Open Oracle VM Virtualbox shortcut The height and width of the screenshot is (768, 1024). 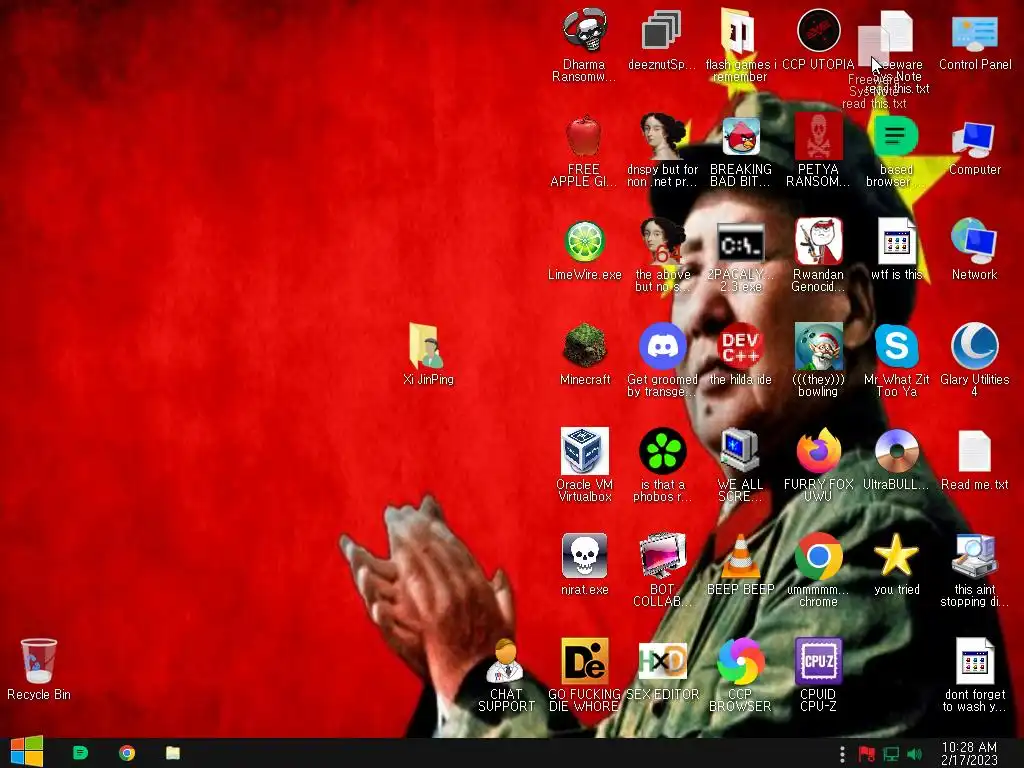584,451
